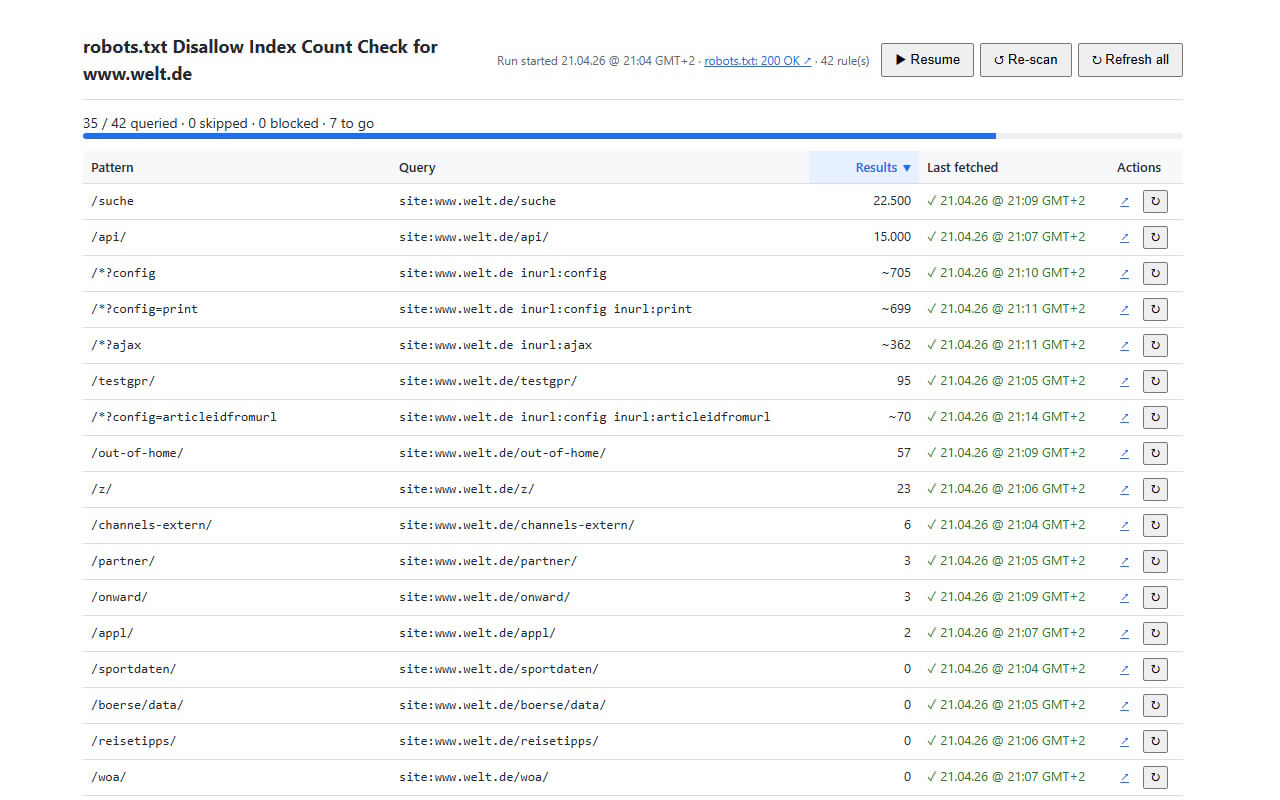Click the blue query progress bar
1280x800 pixels.
pos(539,136)
